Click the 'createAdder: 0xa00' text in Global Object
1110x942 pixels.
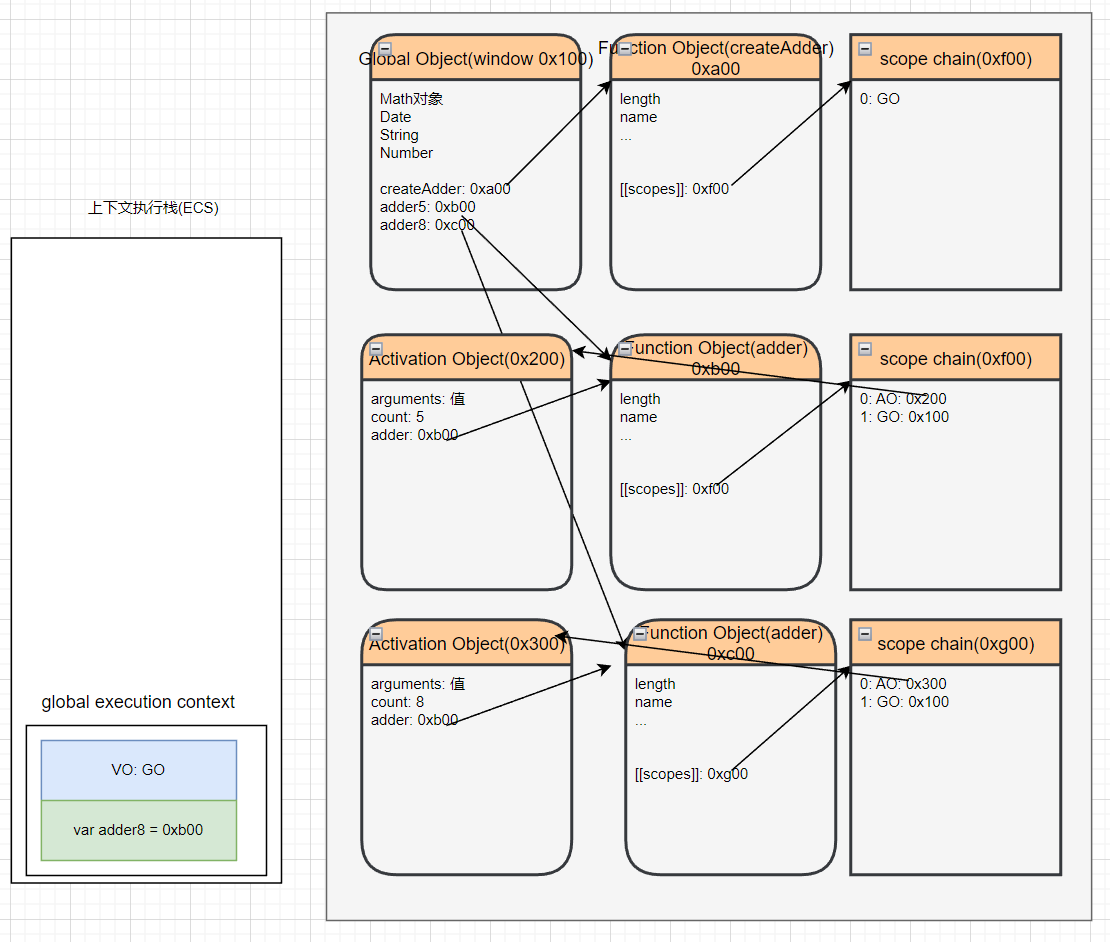click(445, 188)
